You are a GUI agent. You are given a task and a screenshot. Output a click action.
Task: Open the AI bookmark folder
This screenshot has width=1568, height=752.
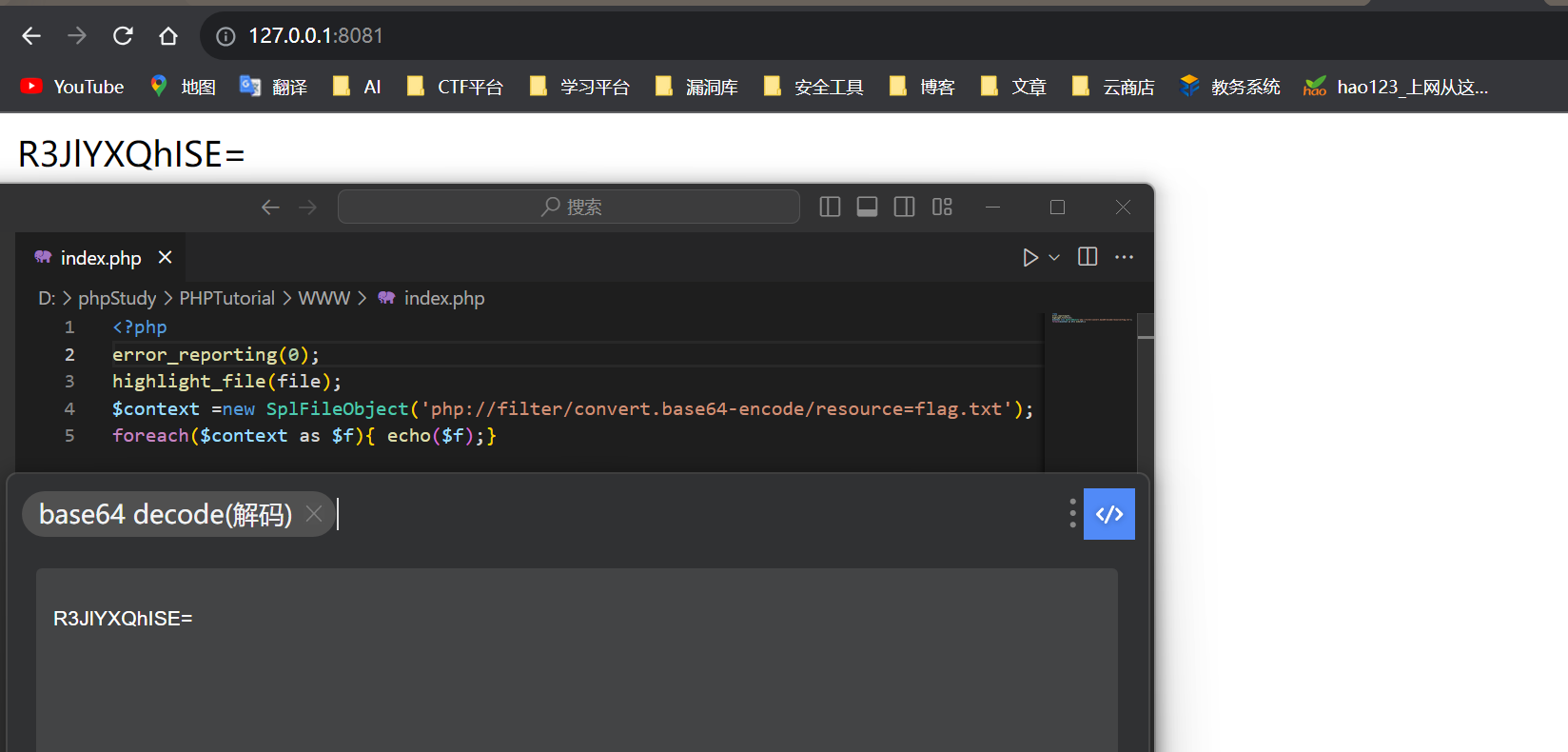357,87
